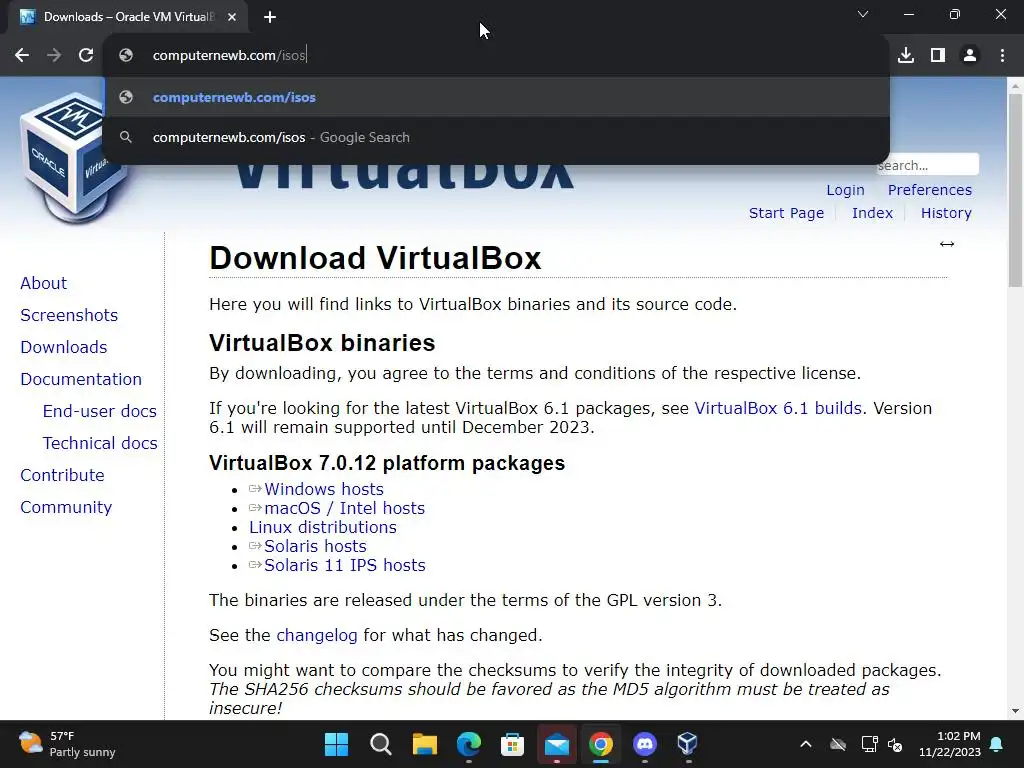The width and height of the screenshot is (1024, 768).
Task: Reload the page with the refresh icon
Action: point(86,56)
